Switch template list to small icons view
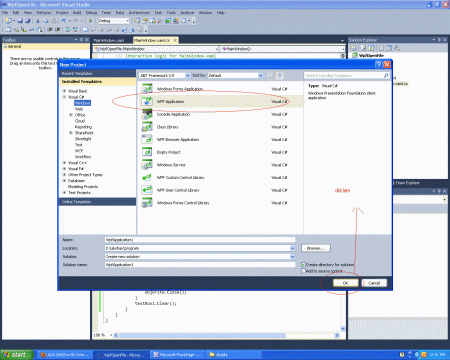Image resolution: width=450 pixels, height=360 pixels. (270, 76)
